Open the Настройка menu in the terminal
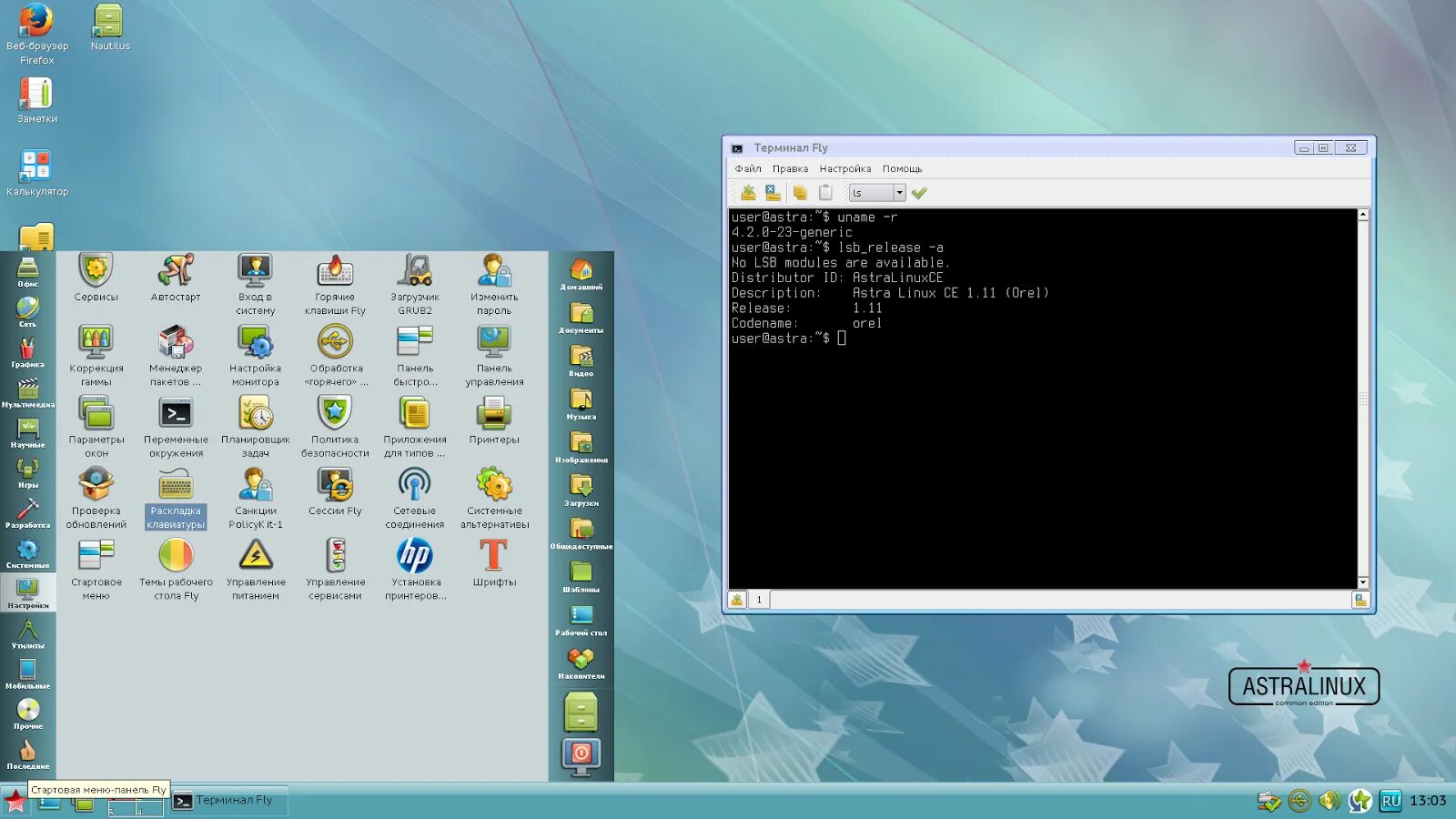The width and height of the screenshot is (1456, 819). (x=844, y=168)
